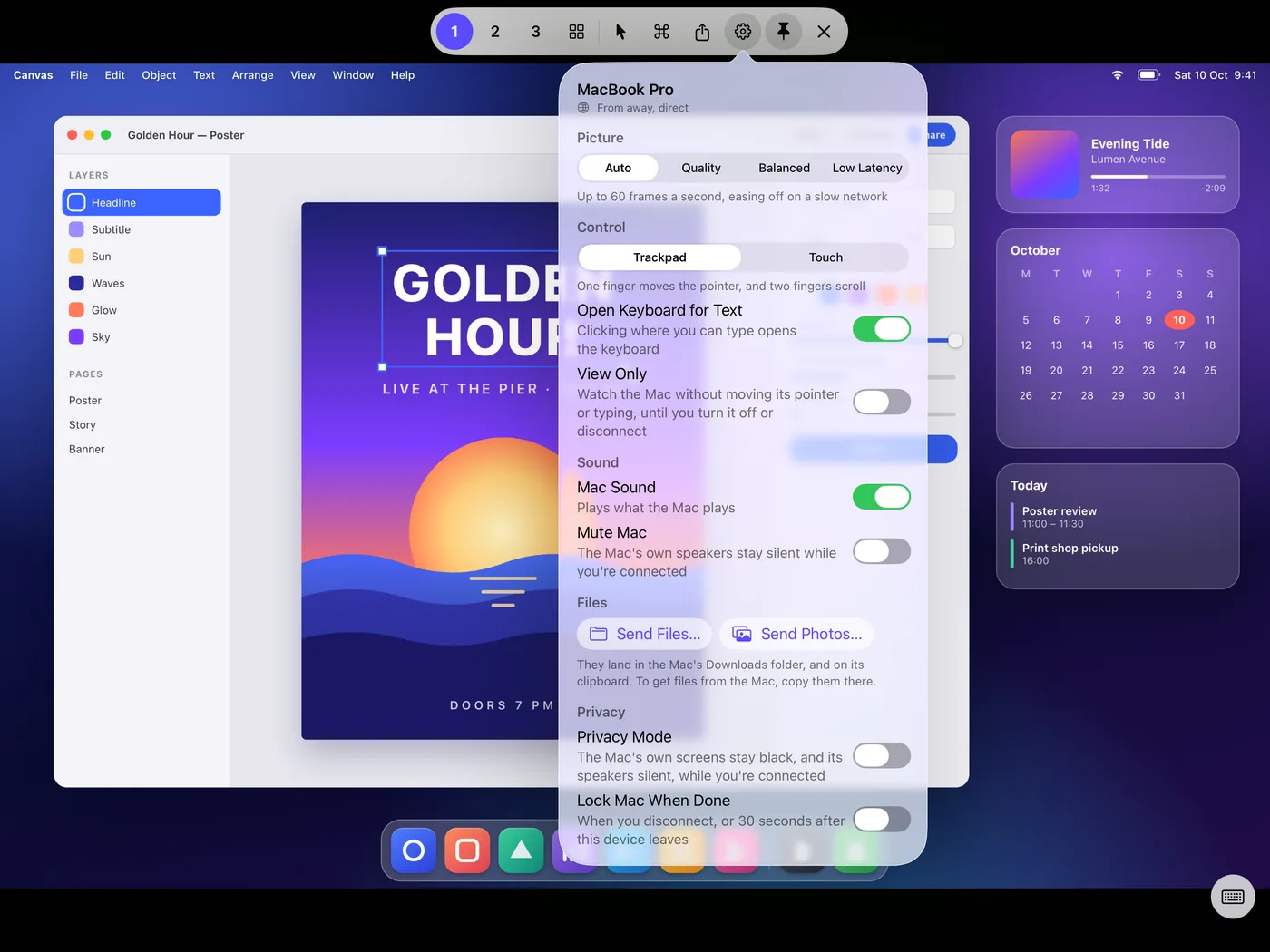Turn off Mac Sound switch
The image size is (1270, 952).
click(x=882, y=497)
